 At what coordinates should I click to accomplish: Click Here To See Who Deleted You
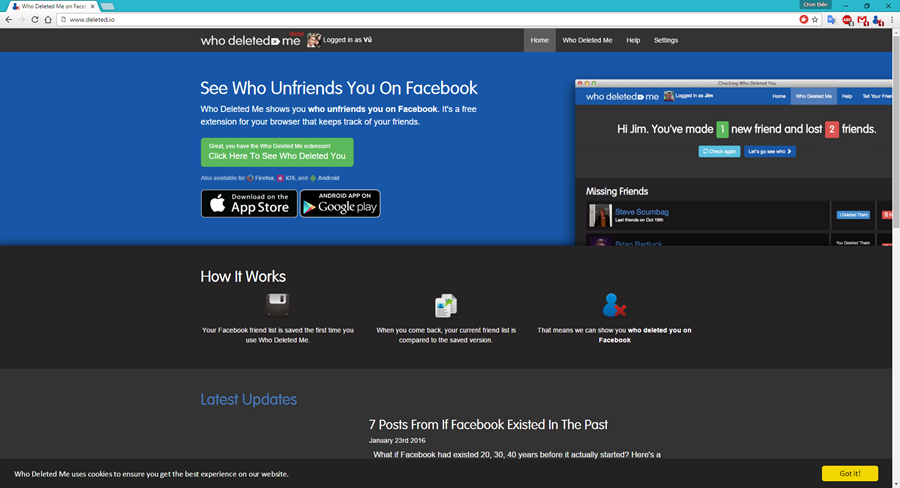pyautogui.click(x=277, y=152)
